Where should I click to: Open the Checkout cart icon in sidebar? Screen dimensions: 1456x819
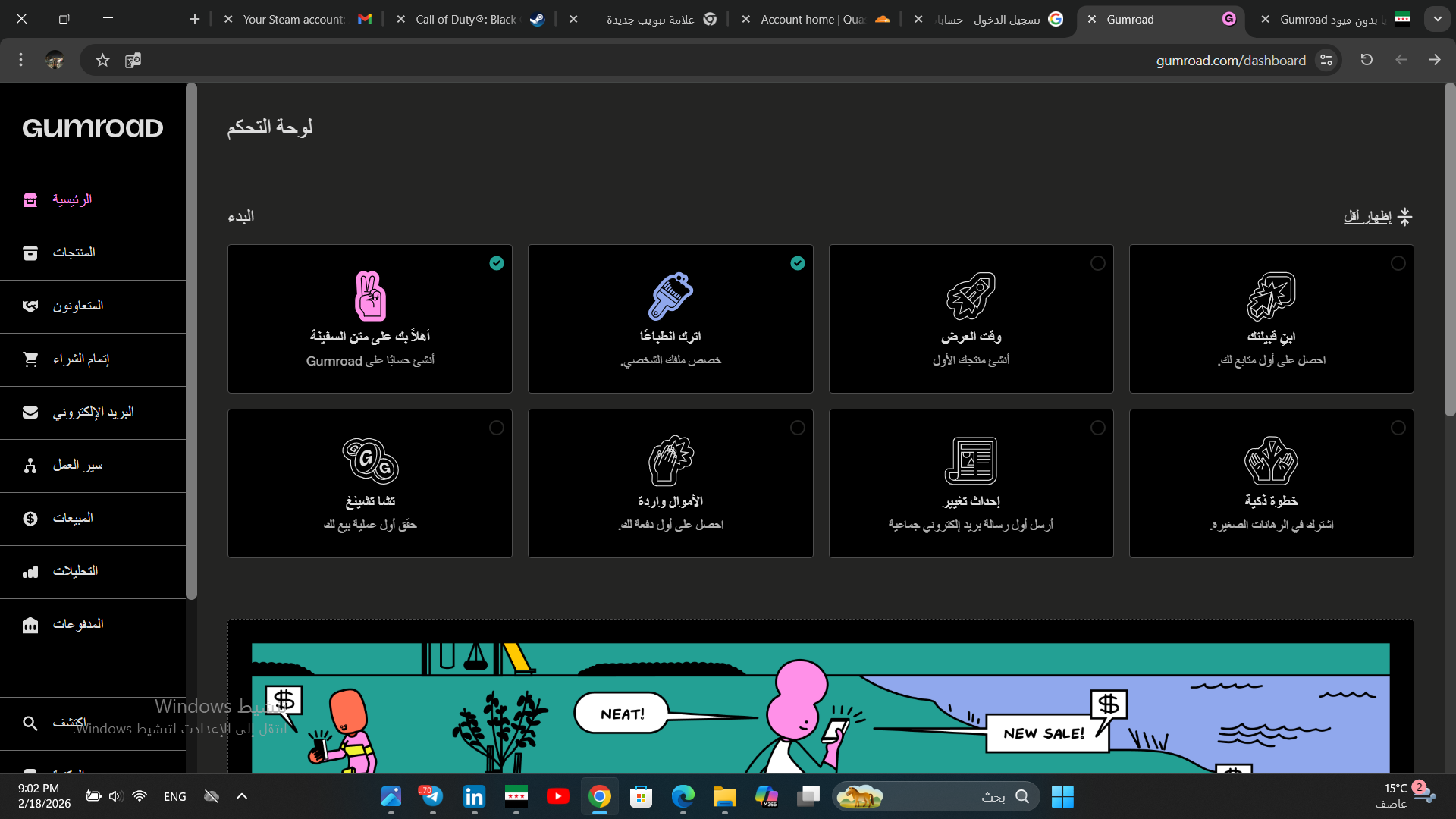click(30, 359)
